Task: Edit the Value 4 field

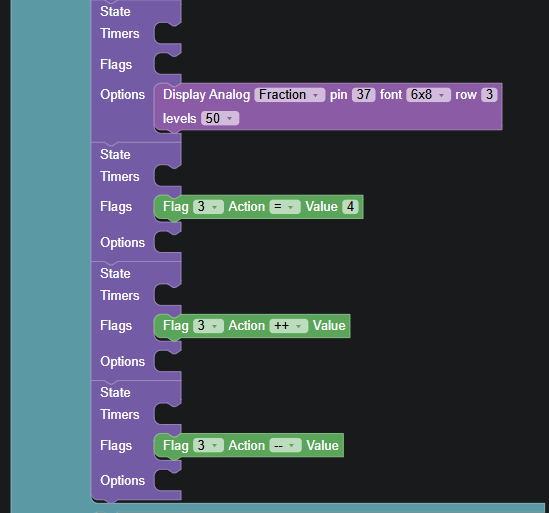Action: coord(350,207)
